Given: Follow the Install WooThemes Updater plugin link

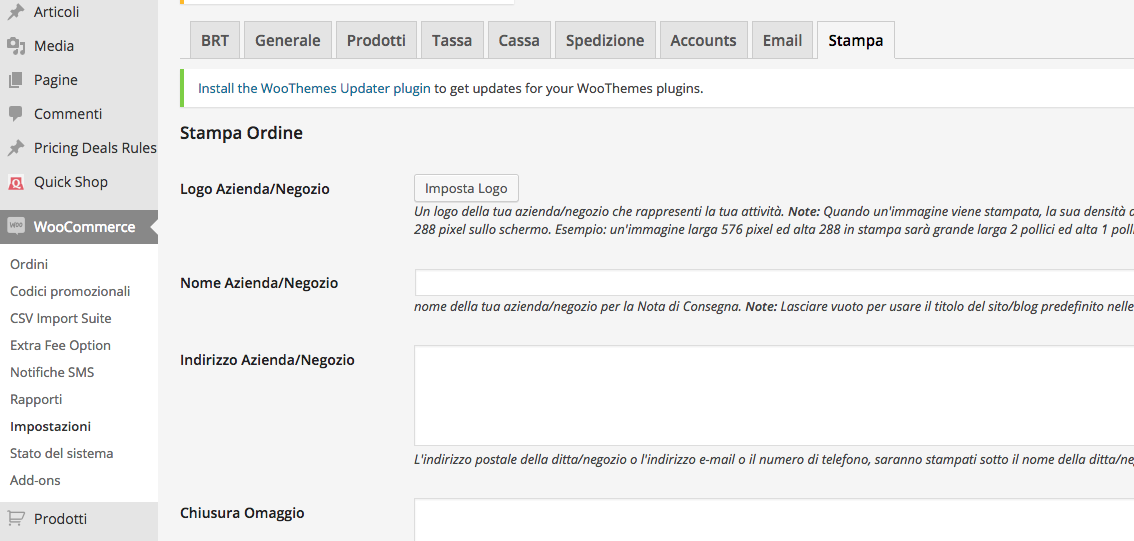Looking at the screenshot, I should tap(314, 88).
